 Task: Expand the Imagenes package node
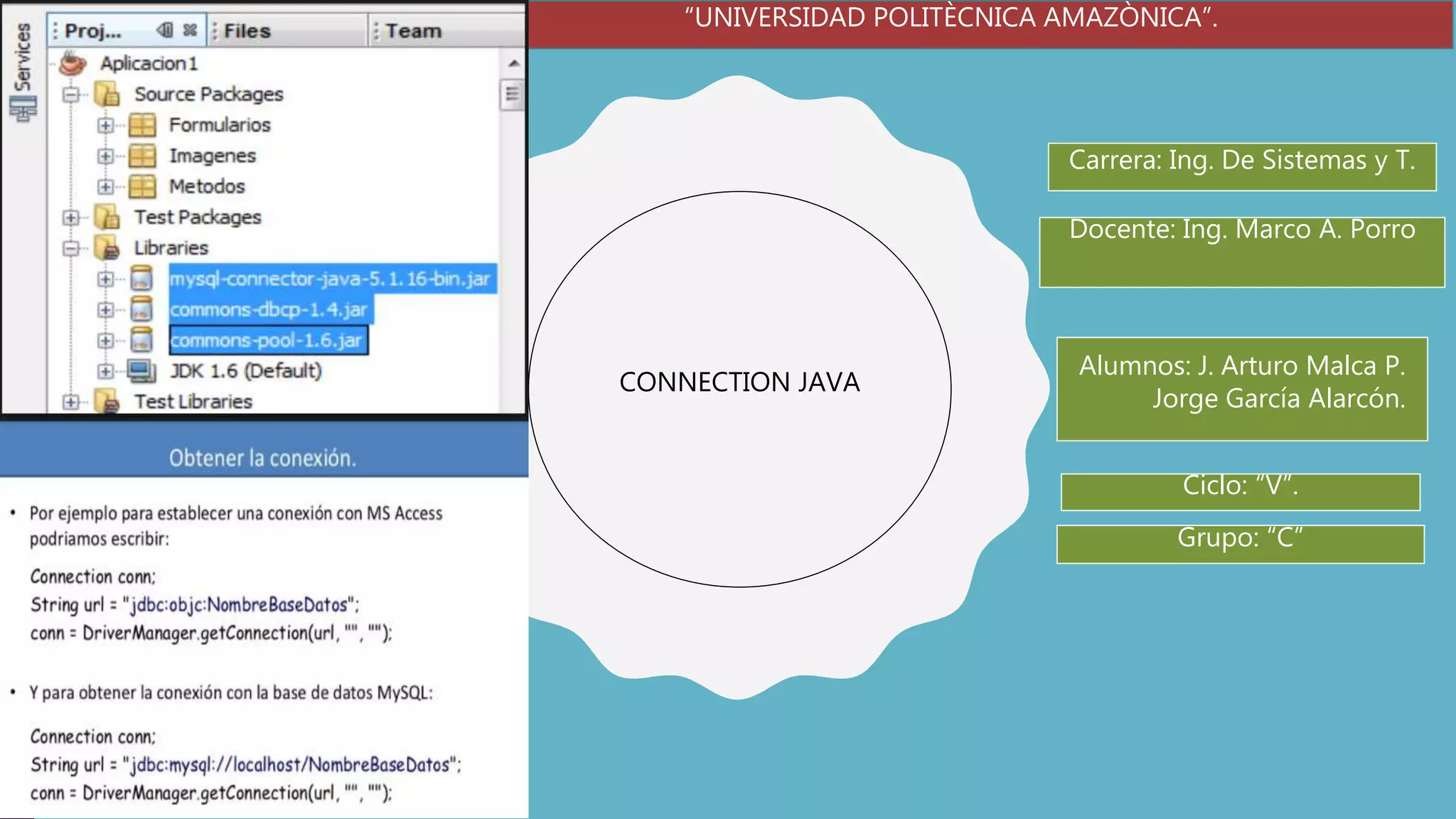pos(105,156)
